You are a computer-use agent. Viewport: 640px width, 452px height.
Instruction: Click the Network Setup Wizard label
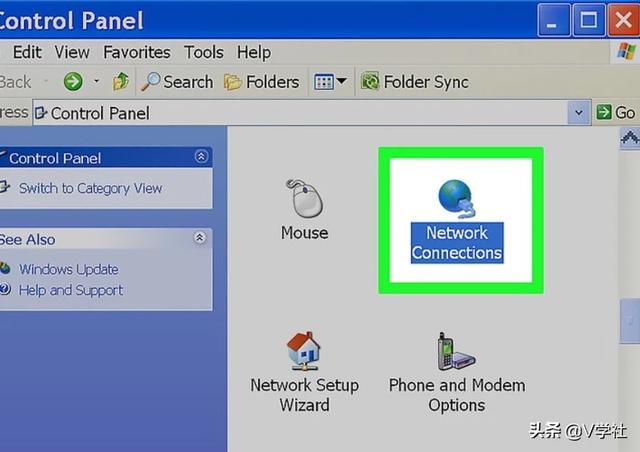304,395
